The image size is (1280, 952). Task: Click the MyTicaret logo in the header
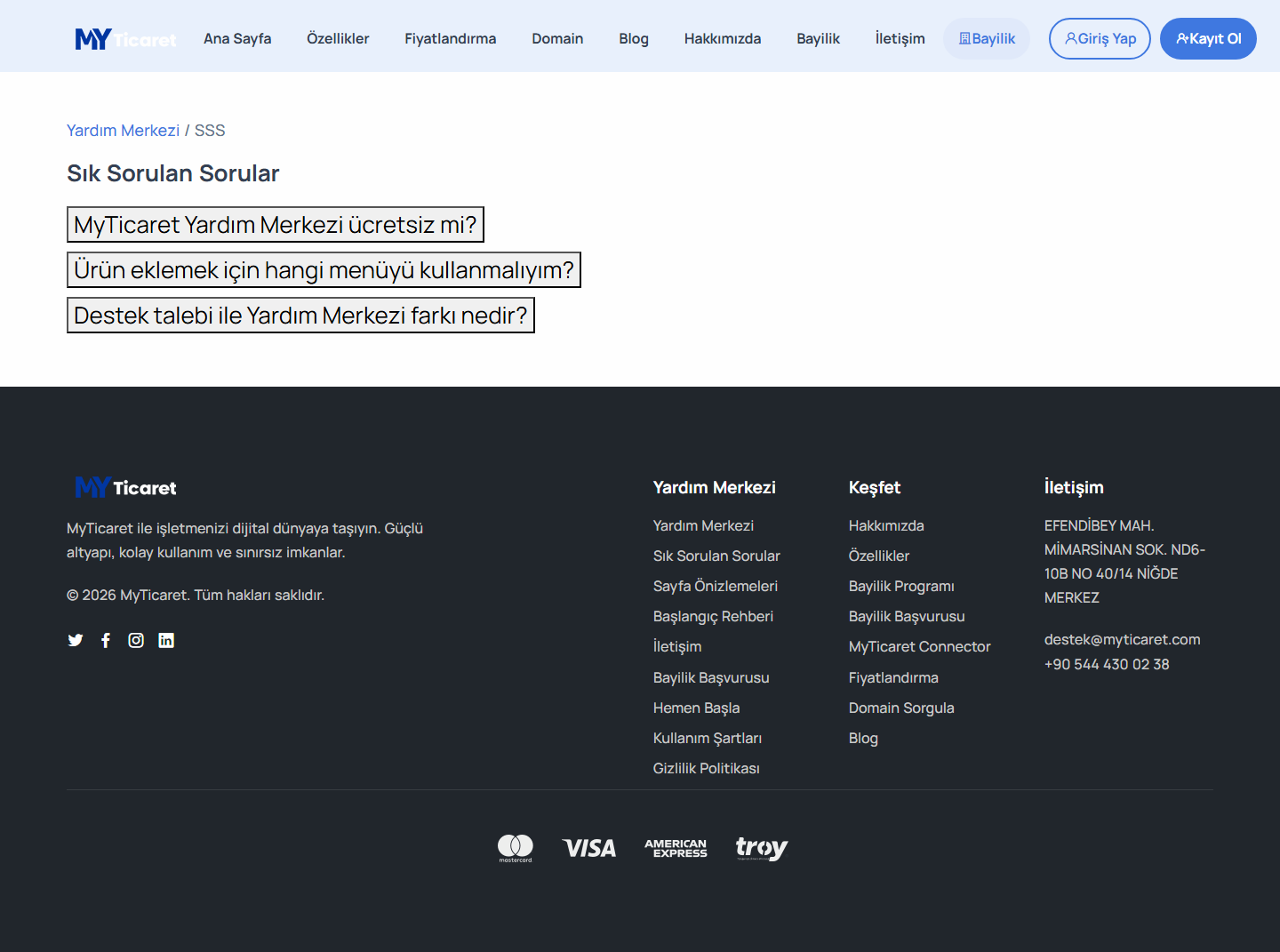[x=126, y=39]
